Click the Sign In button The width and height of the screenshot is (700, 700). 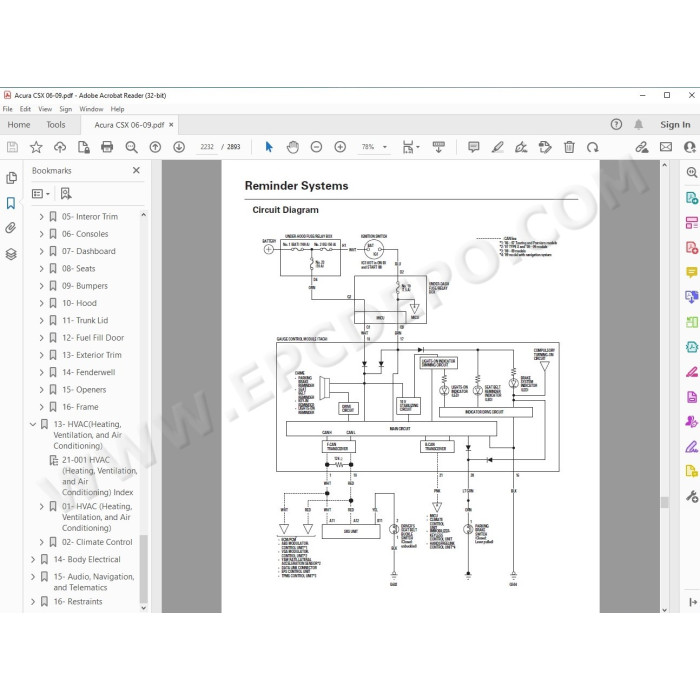pyautogui.click(x=675, y=125)
